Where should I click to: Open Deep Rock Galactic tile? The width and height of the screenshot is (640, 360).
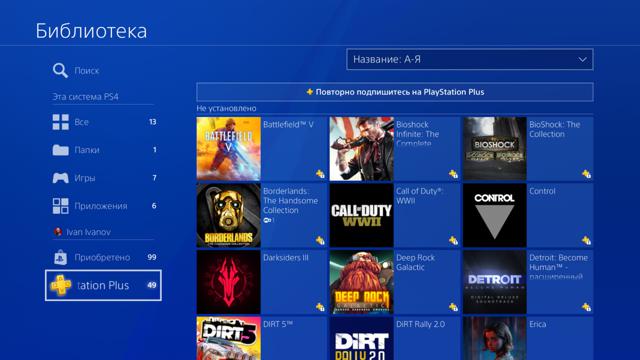(395, 282)
